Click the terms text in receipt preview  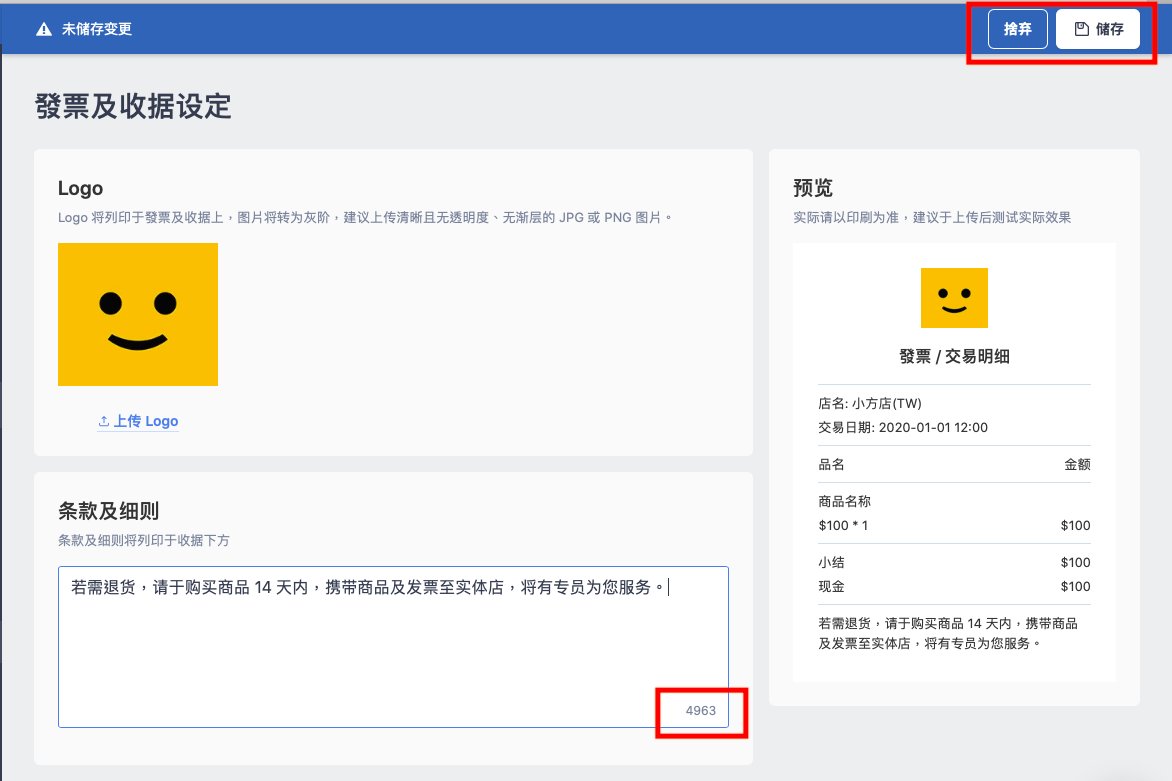tap(948, 634)
